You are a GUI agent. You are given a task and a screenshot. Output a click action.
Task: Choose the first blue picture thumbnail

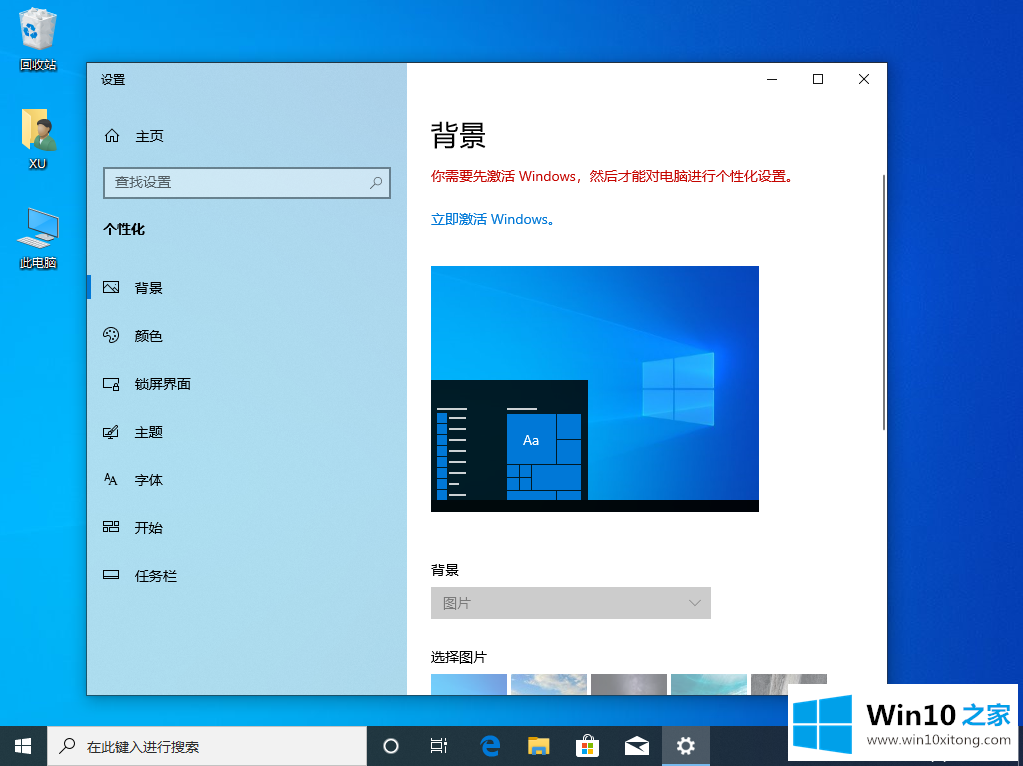click(468, 684)
